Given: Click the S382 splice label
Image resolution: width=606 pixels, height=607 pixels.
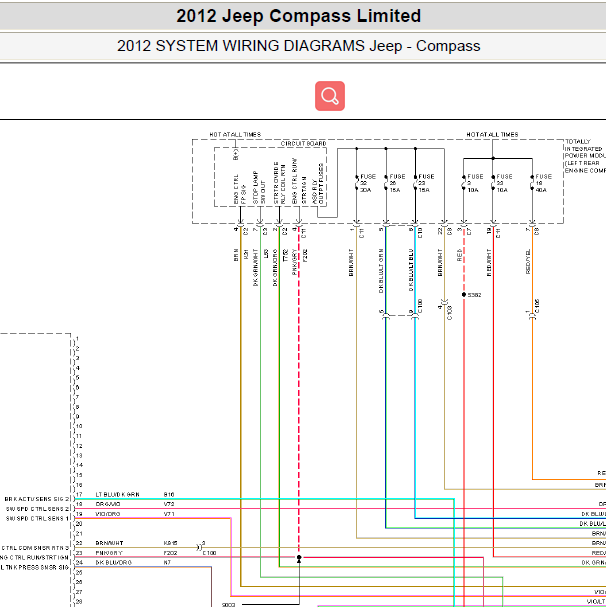Looking at the screenshot, I should coord(474,295).
